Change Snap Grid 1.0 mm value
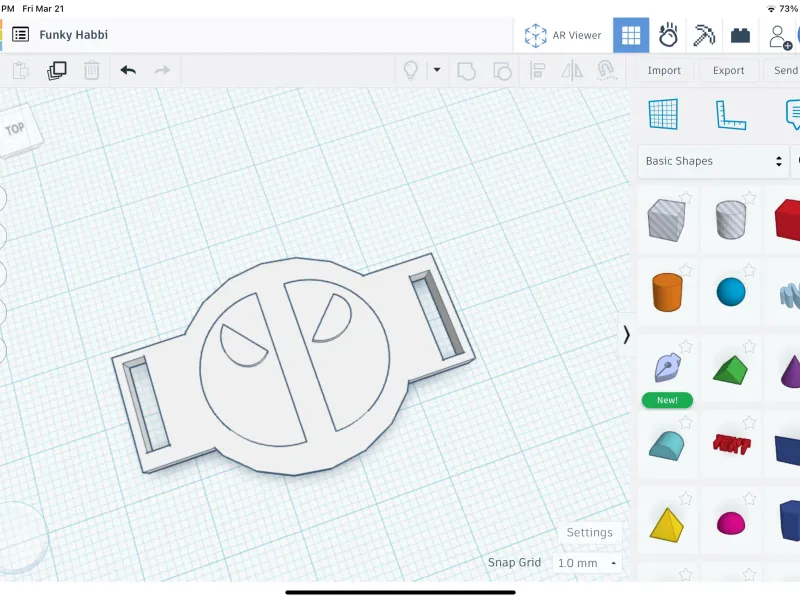The image size is (800, 600). [587, 563]
